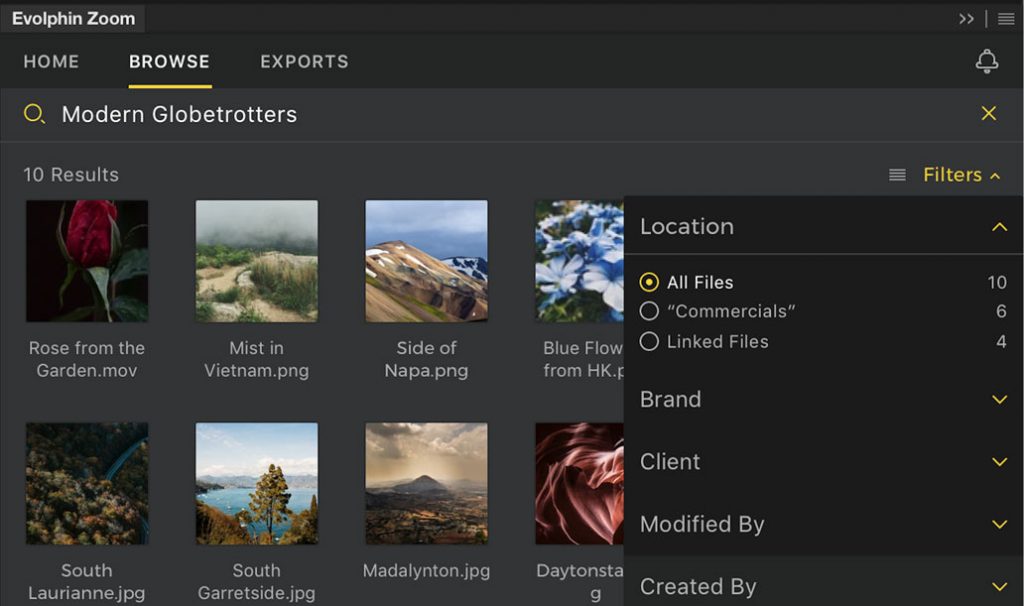This screenshot has height=606, width=1024.
Task: Collapse the Filters dropdown
Action: (961, 175)
